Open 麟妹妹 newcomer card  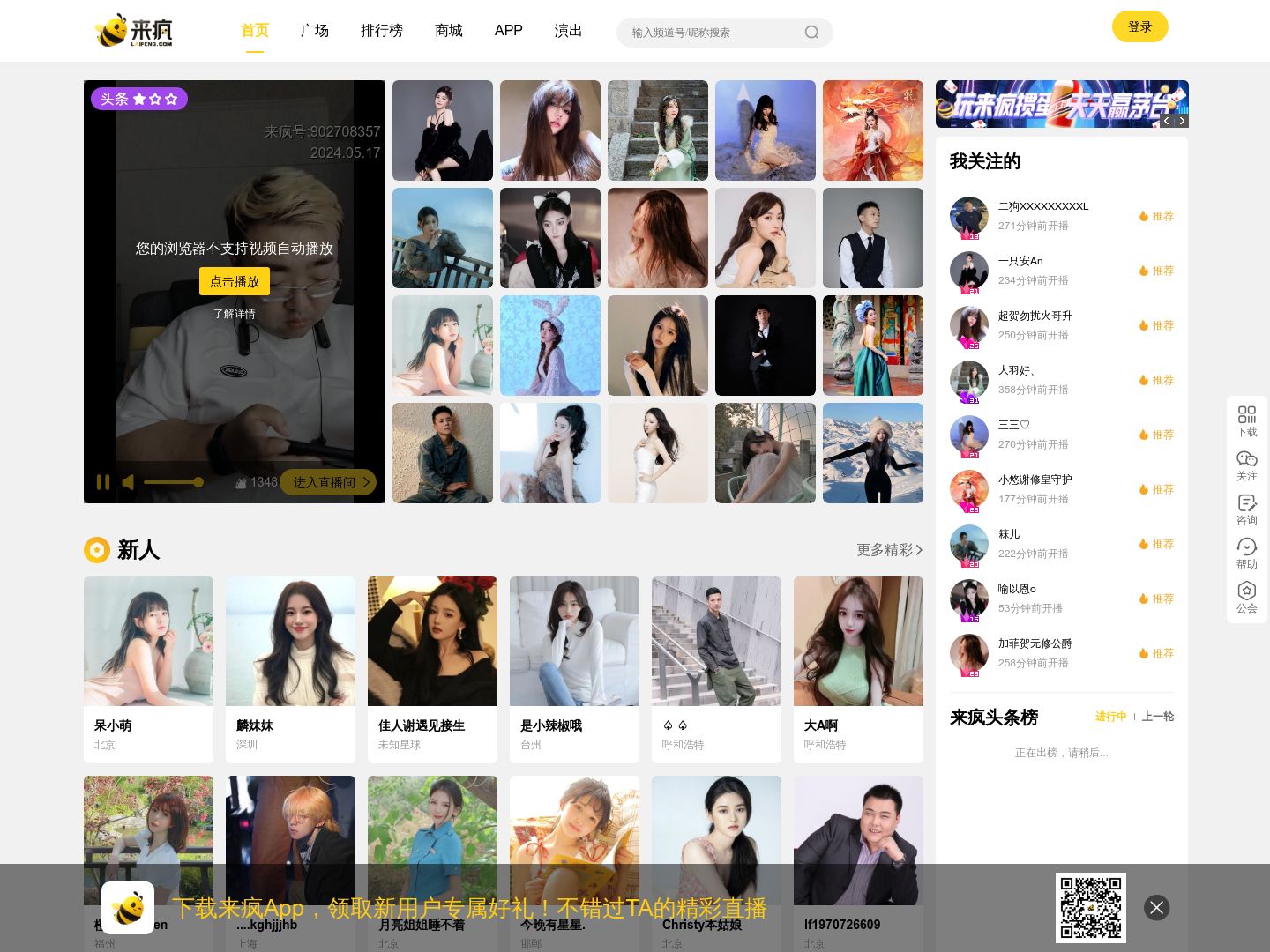pos(290,670)
